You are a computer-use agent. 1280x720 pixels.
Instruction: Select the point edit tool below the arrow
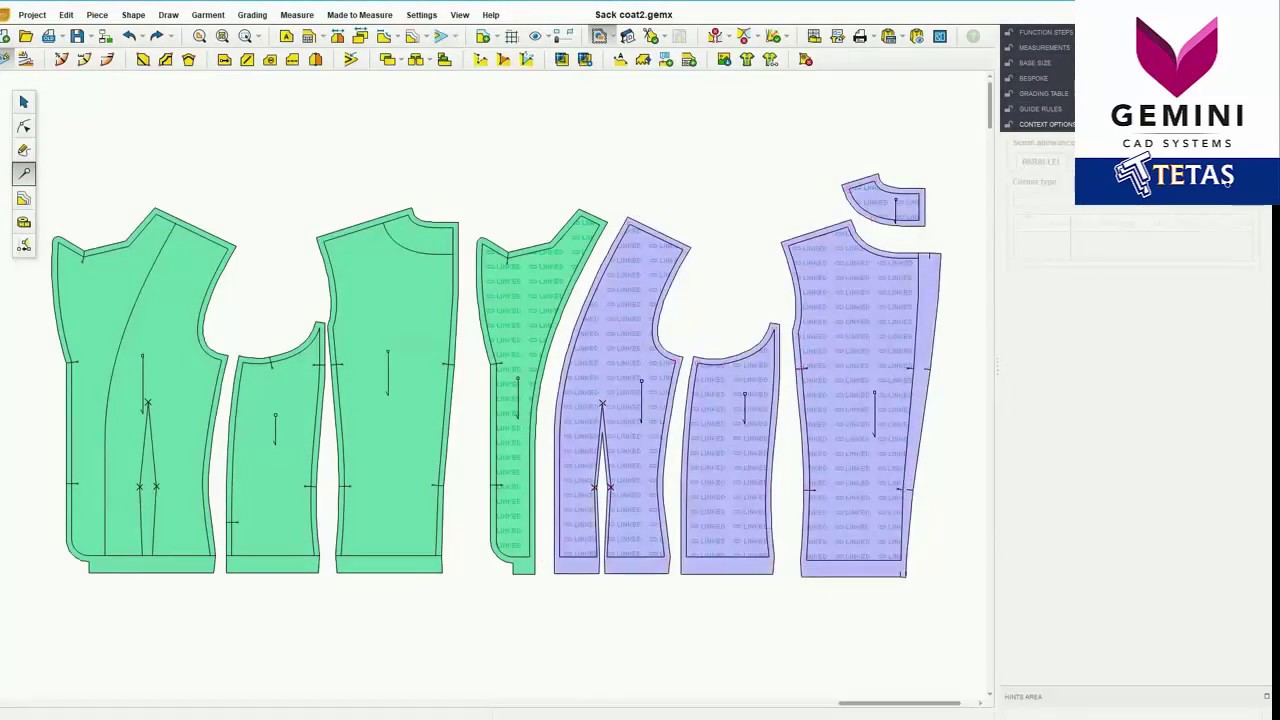click(x=24, y=126)
